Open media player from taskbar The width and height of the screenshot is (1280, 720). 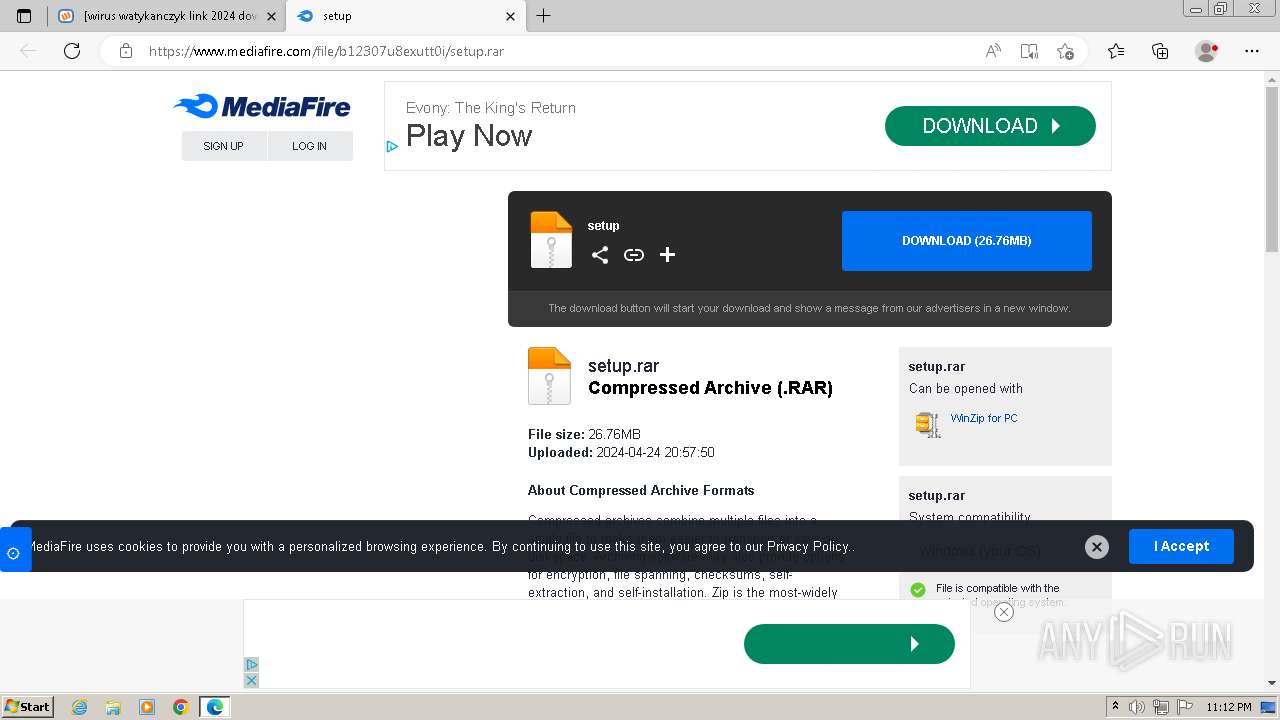click(x=147, y=707)
